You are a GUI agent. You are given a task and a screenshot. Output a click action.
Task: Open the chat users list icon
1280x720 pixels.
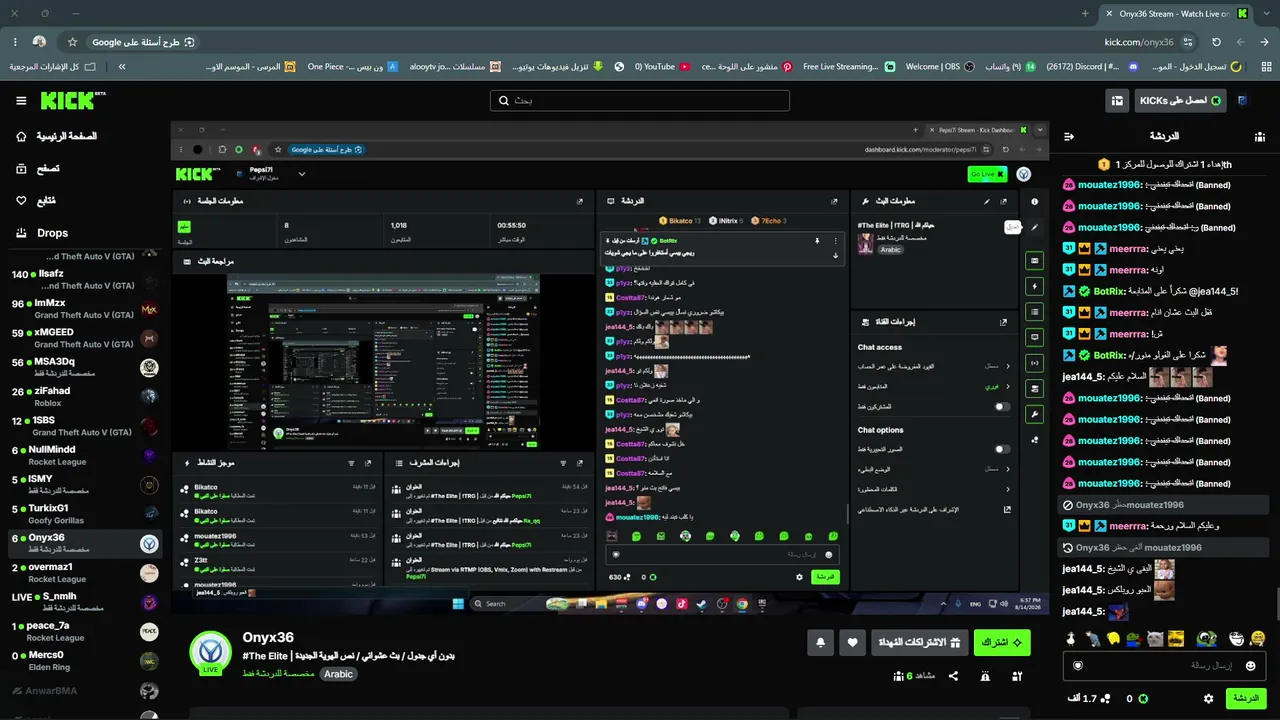pos(1260,136)
